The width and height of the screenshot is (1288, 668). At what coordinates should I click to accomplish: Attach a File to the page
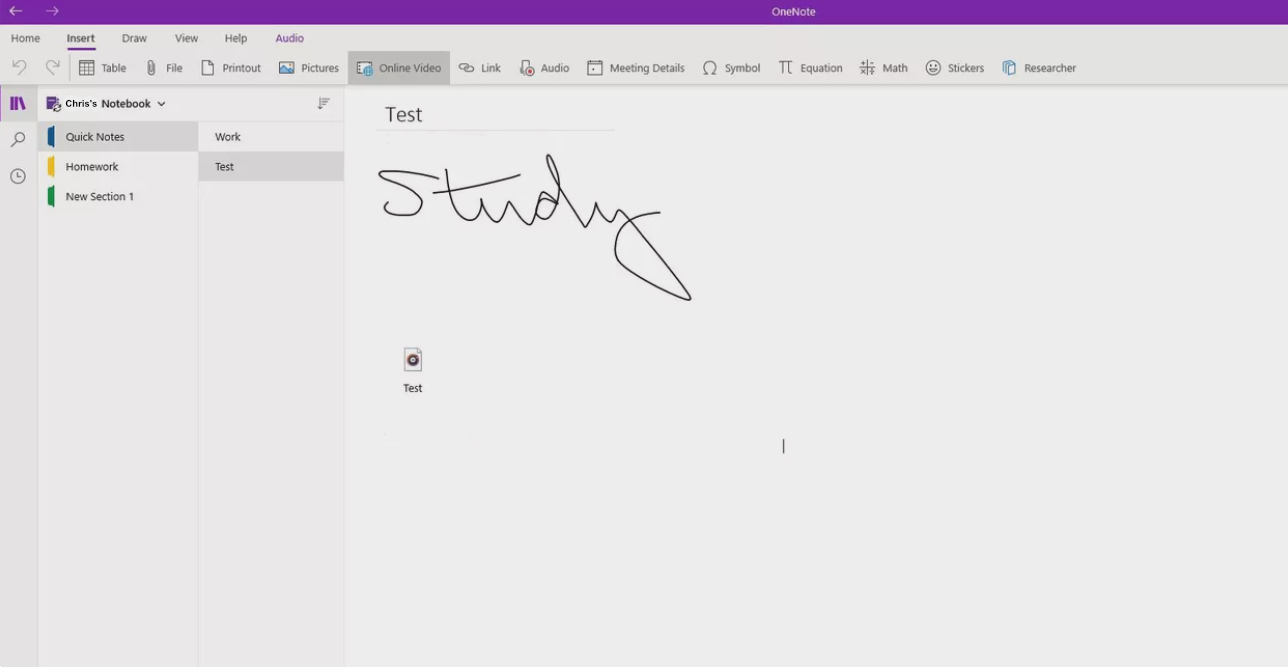(165, 67)
